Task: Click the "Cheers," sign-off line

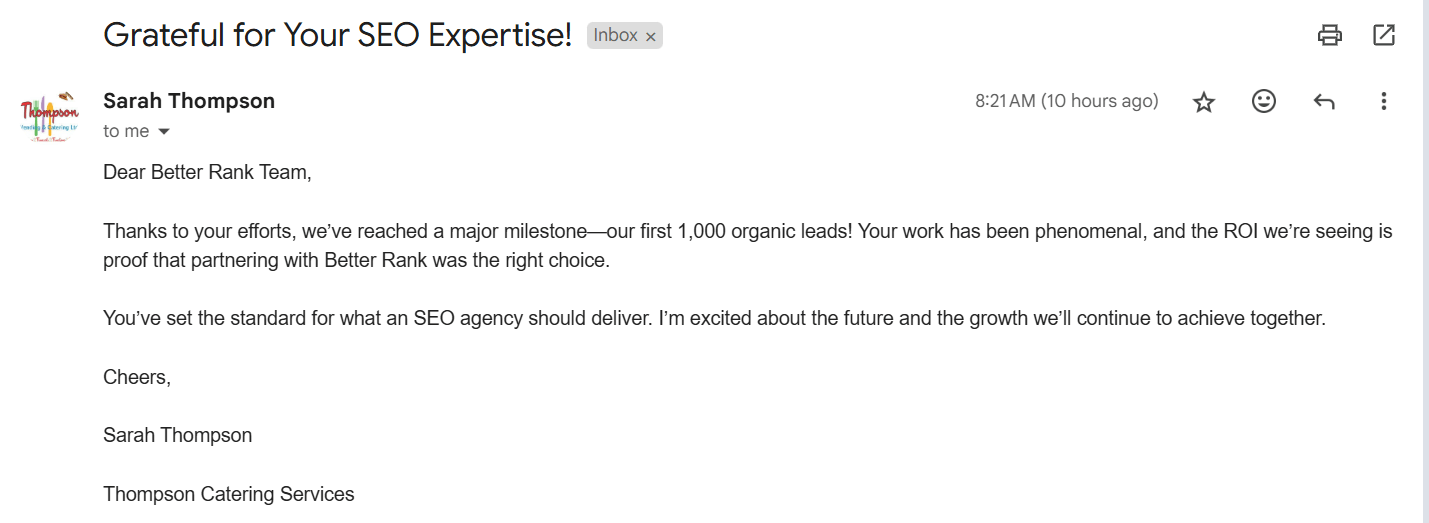Action: [137, 377]
